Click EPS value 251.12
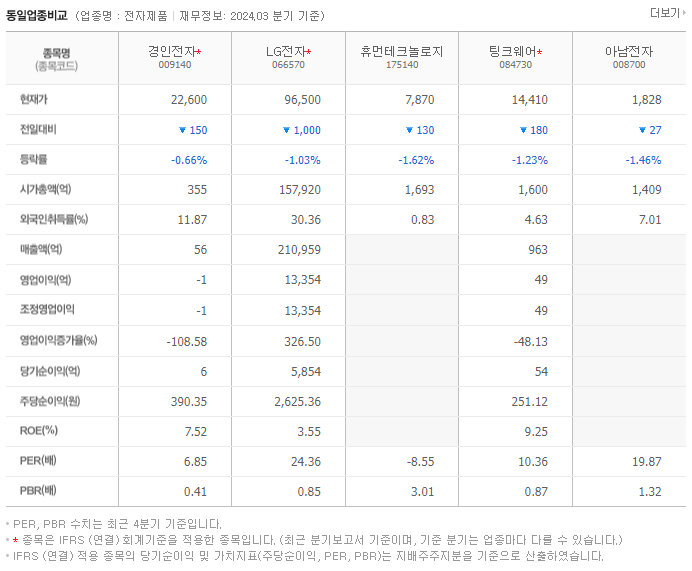The image size is (692, 571). [530, 402]
